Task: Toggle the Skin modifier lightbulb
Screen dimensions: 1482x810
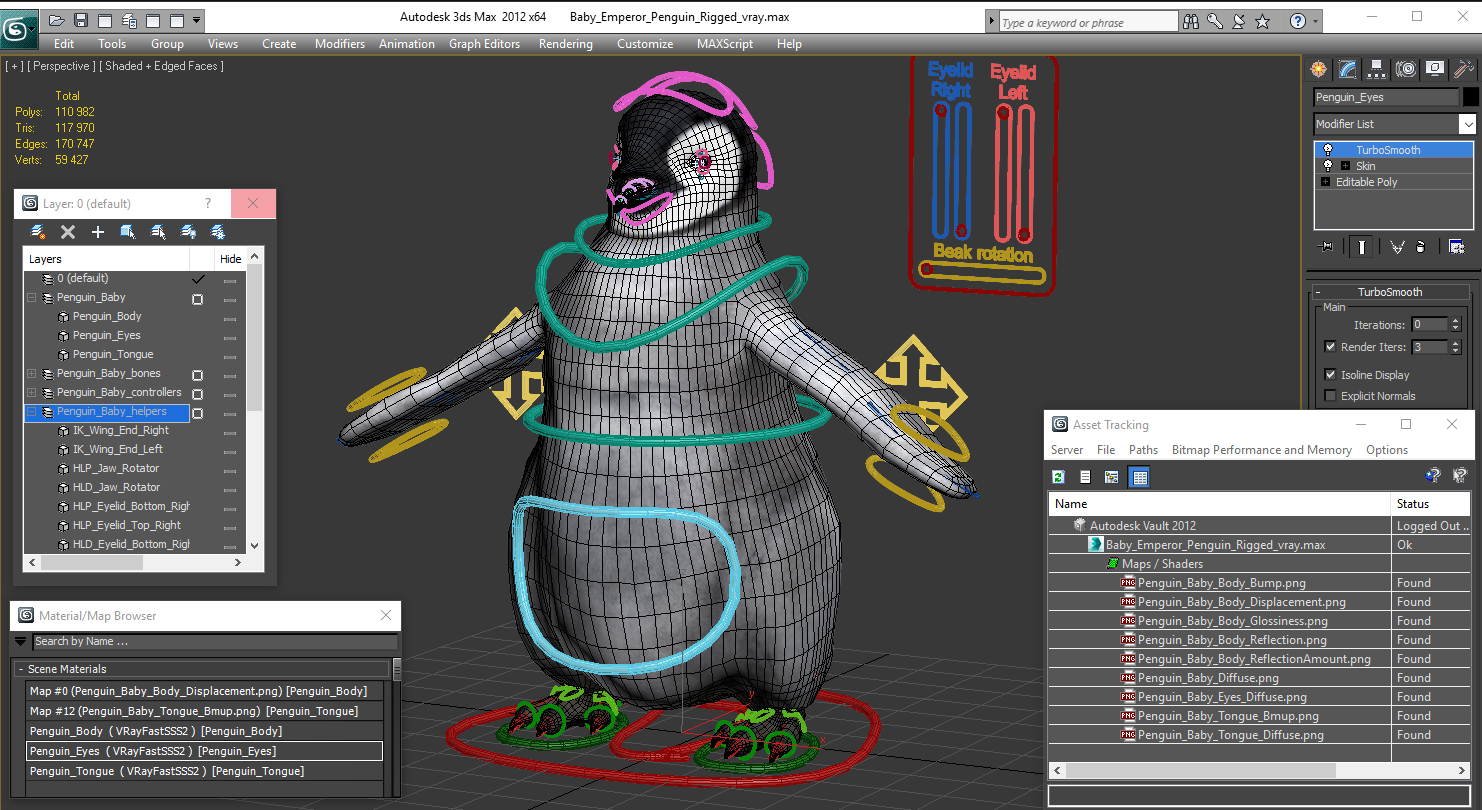Action: click(x=1328, y=166)
